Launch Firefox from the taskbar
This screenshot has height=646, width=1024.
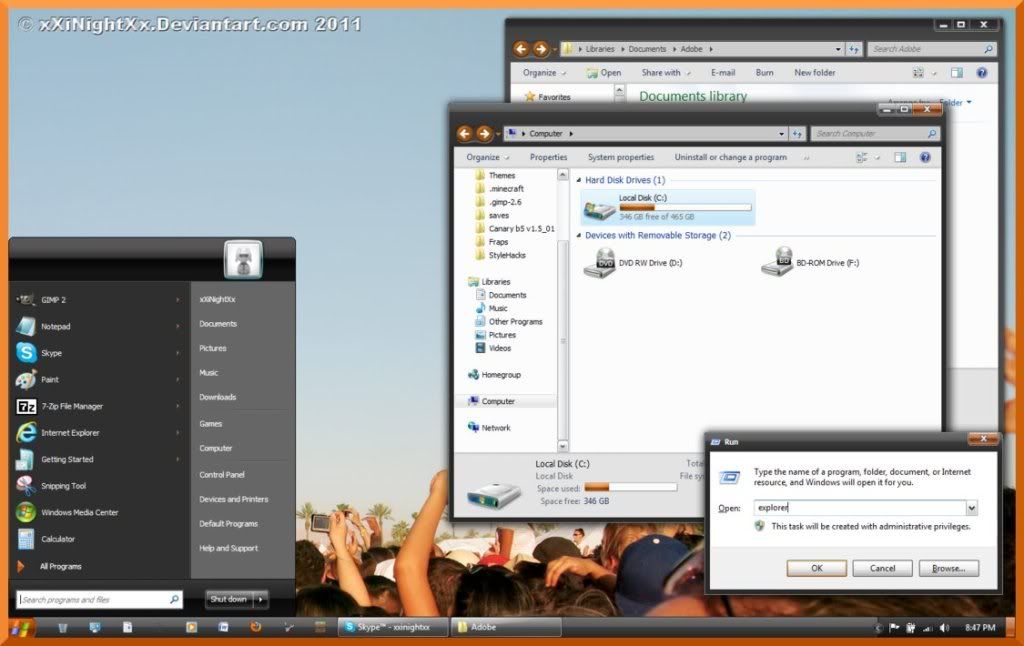pyautogui.click(x=256, y=627)
